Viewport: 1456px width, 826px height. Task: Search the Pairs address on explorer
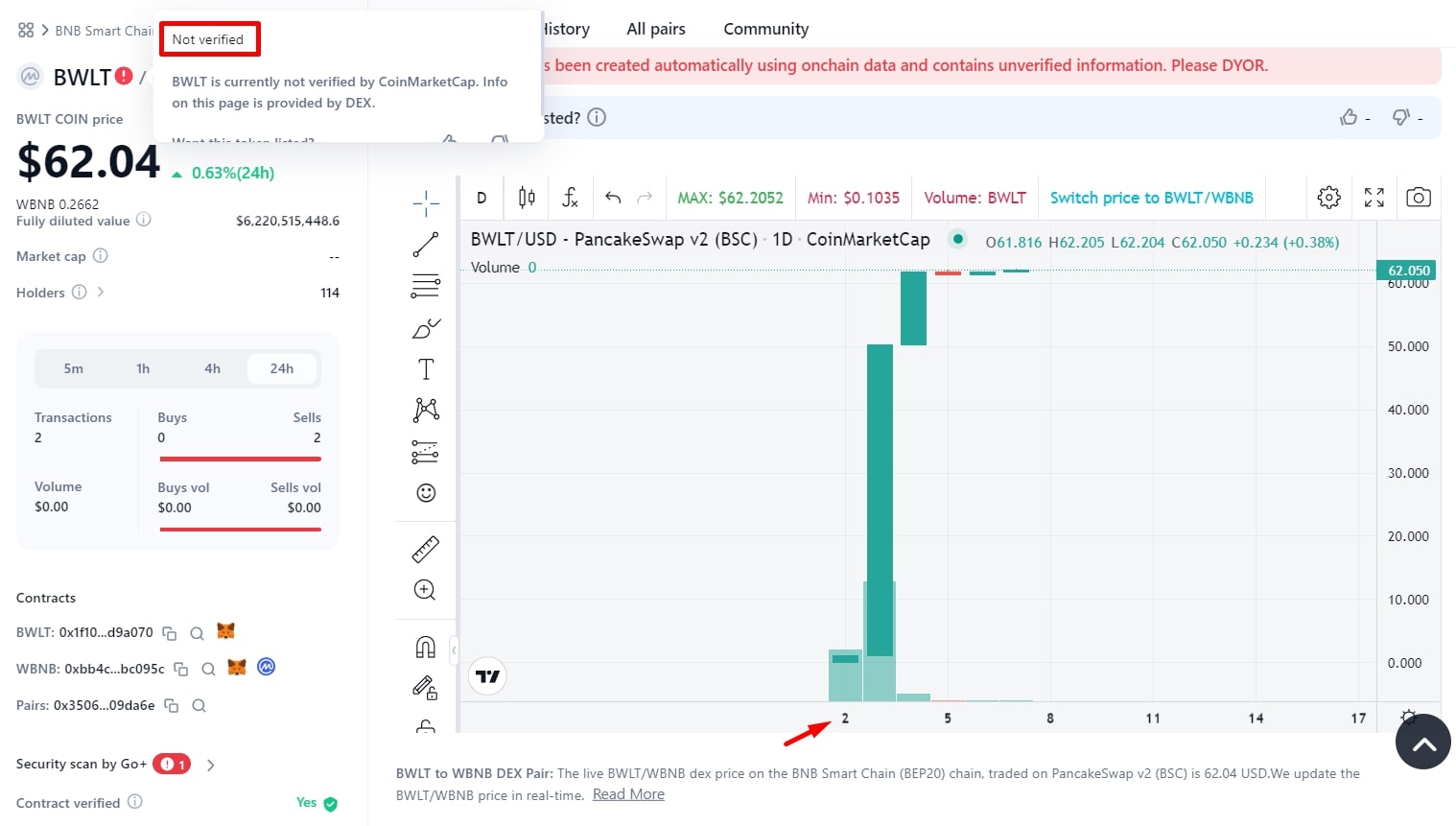(x=199, y=706)
